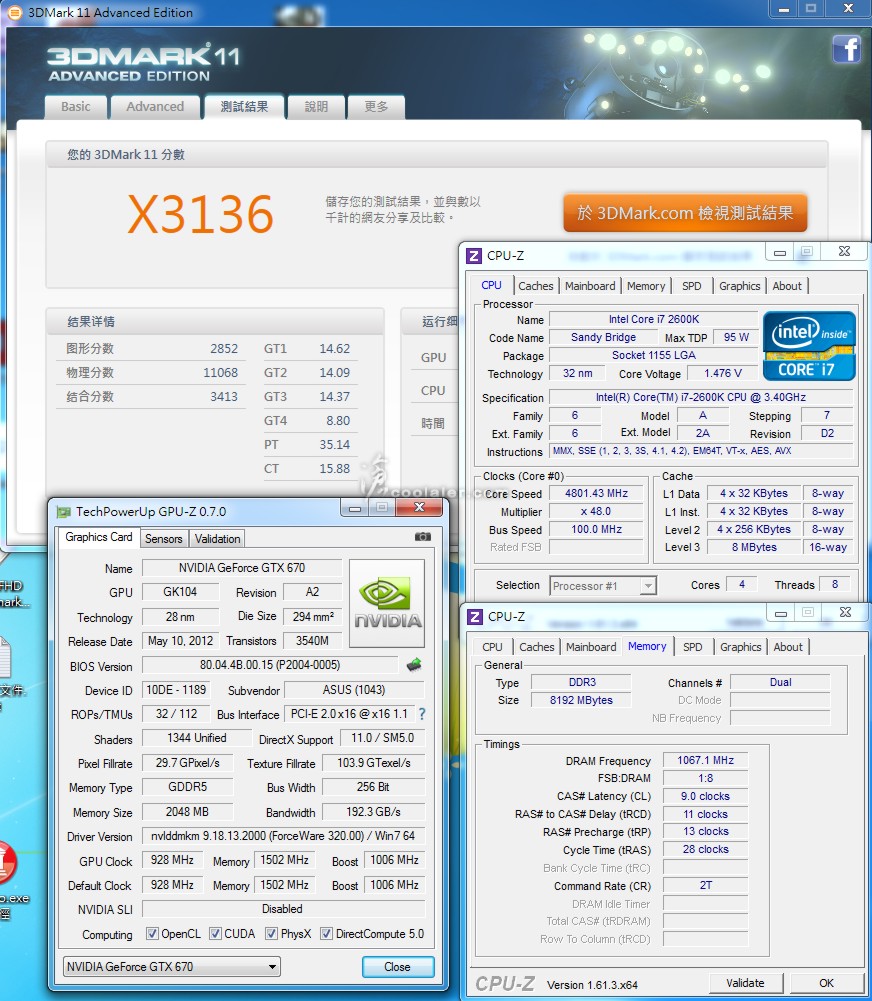Image resolution: width=872 pixels, height=1001 pixels.
Task: Open Mainboard tab in CPU-Z CPU window
Action: point(590,286)
